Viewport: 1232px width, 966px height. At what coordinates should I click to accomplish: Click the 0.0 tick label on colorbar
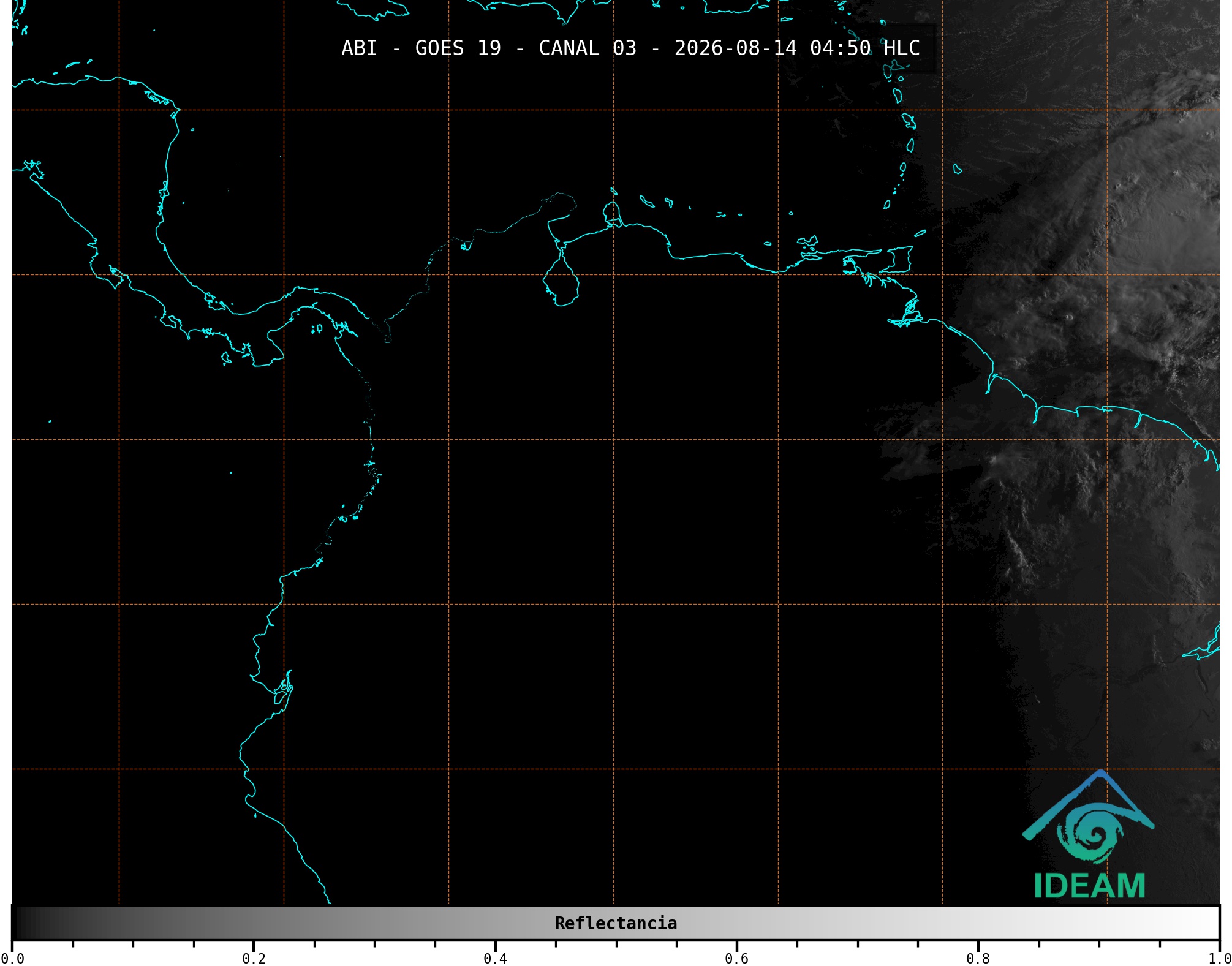click(12, 959)
